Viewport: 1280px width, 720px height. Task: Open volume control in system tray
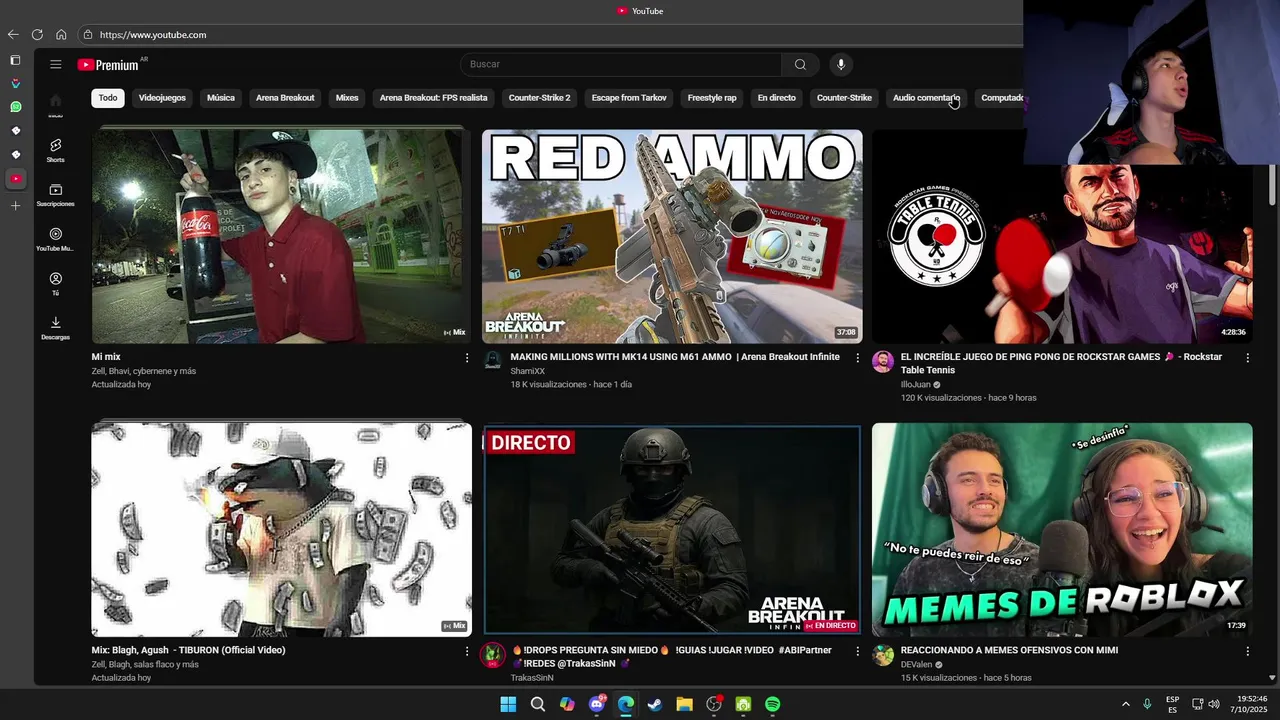click(1214, 704)
